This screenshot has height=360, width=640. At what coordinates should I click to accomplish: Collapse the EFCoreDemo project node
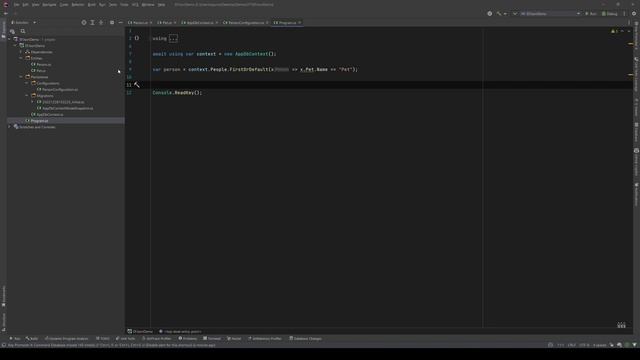coord(16,46)
